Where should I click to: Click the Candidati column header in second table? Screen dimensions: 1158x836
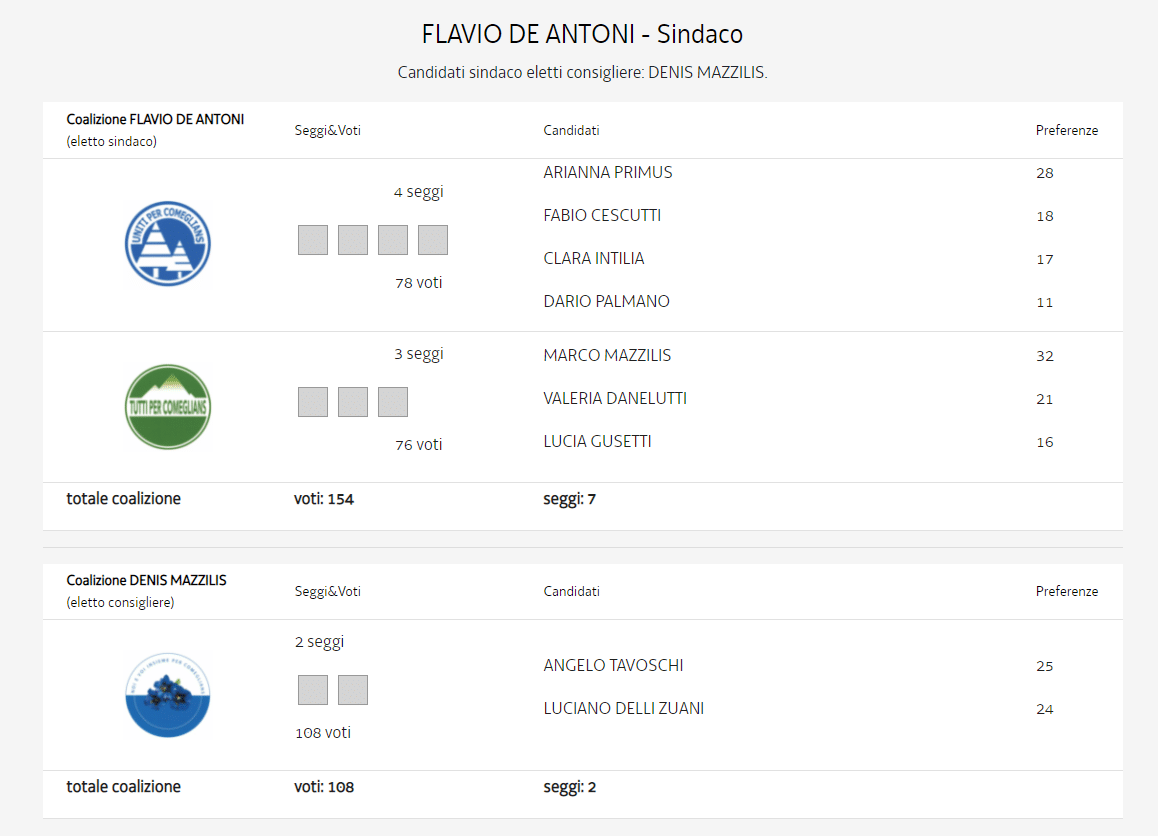point(571,591)
